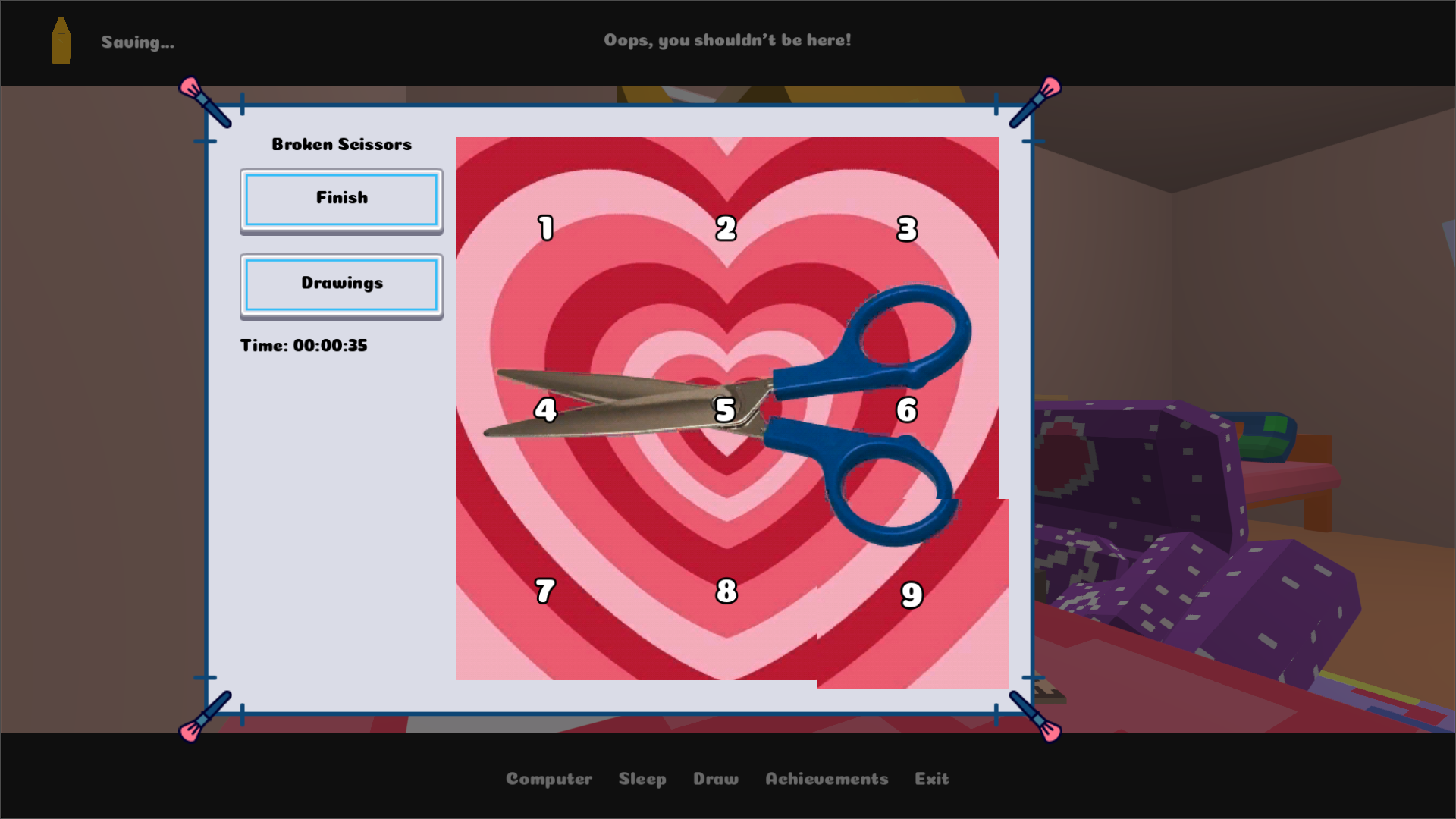
Task: Click the Finish button
Action: click(341, 200)
